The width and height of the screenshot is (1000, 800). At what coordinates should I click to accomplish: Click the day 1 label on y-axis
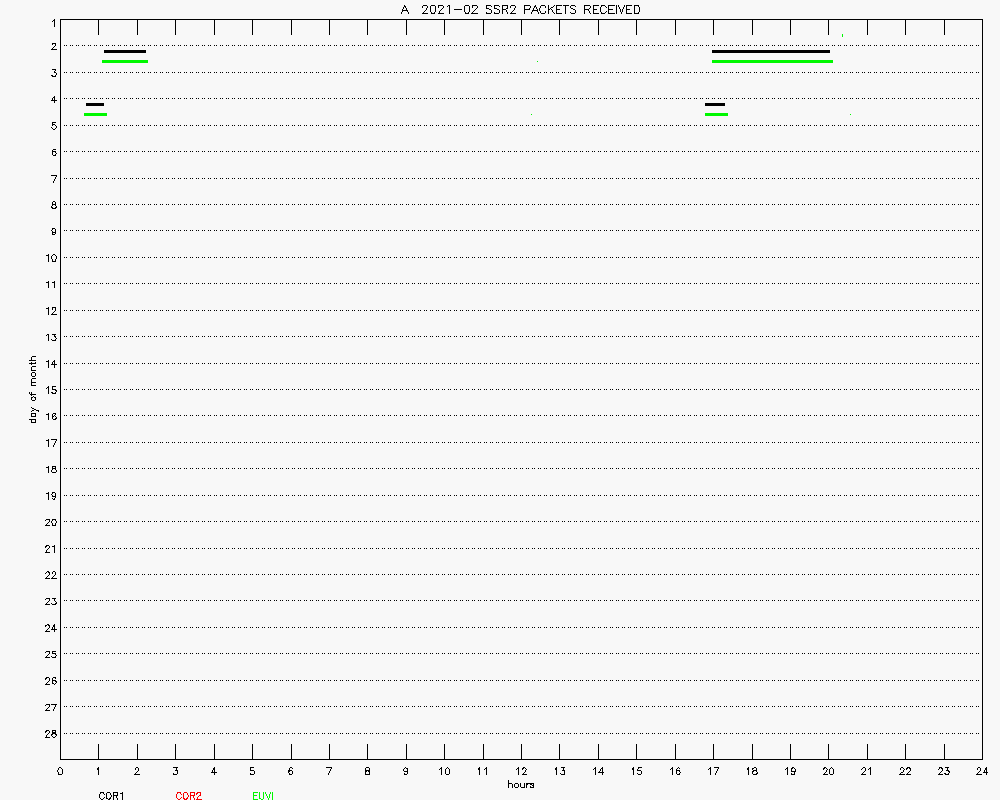point(52,20)
